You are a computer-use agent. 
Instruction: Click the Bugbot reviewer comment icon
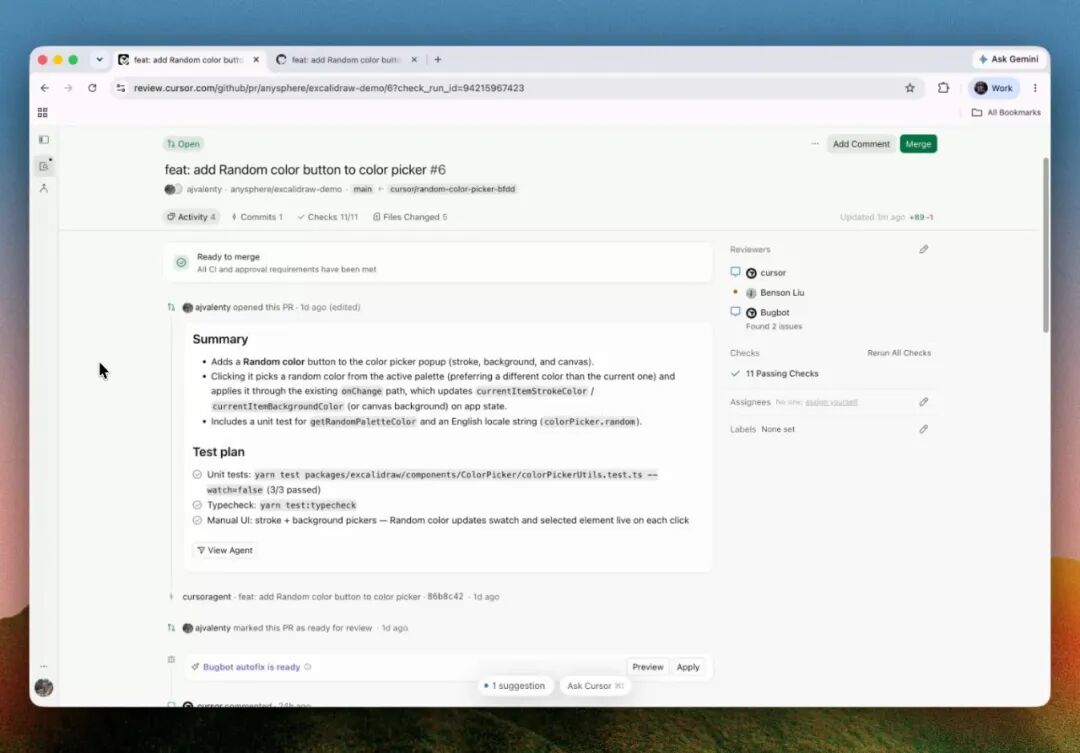point(736,312)
